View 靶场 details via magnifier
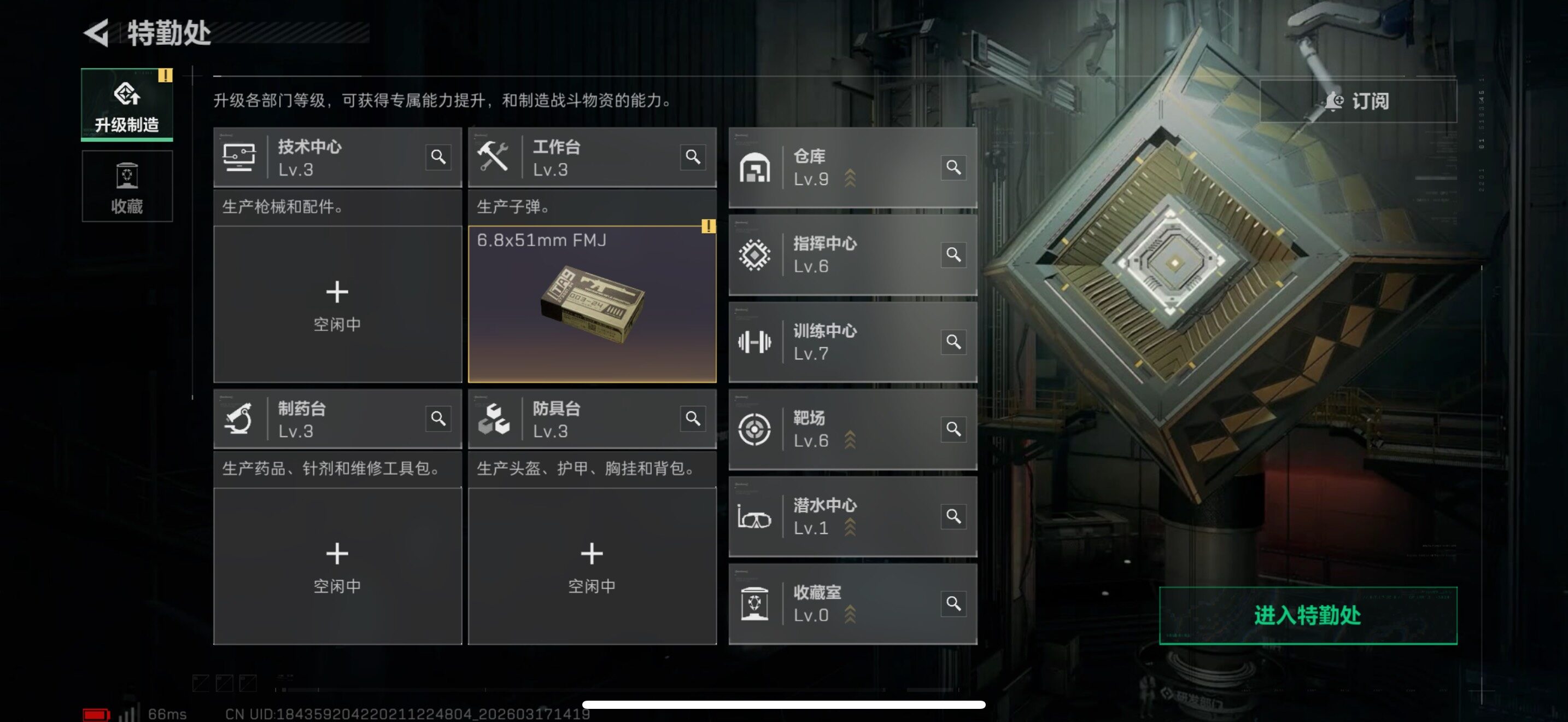Screen dimensions: 1568x722 (953, 429)
